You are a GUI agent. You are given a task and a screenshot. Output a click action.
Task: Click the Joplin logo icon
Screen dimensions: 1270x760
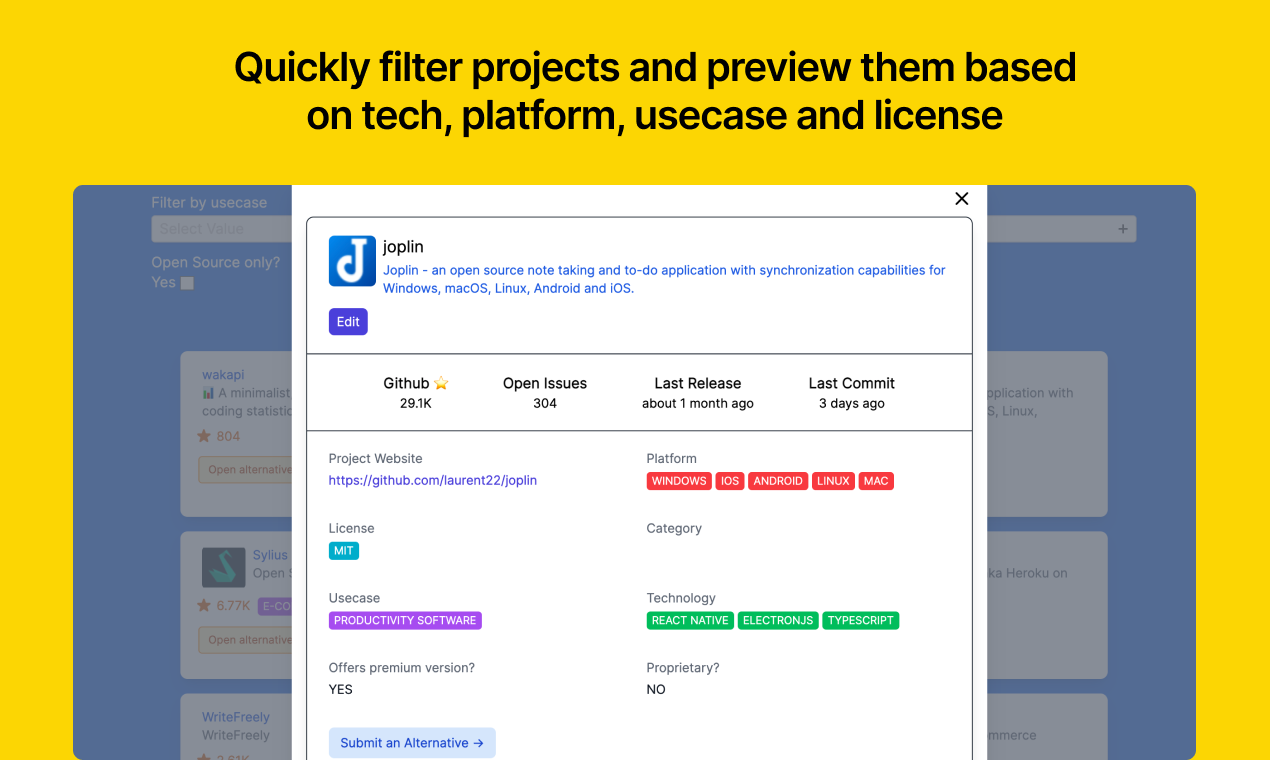(352, 261)
